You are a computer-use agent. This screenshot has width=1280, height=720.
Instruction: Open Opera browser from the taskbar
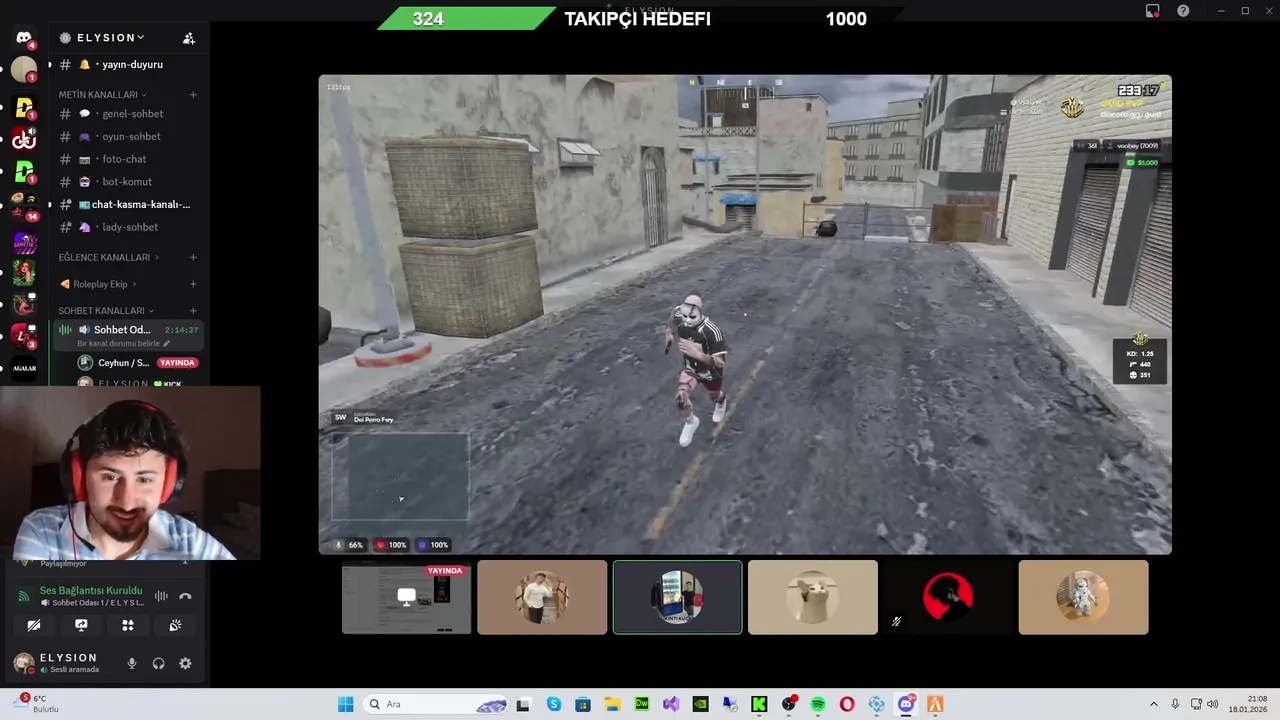(847, 704)
